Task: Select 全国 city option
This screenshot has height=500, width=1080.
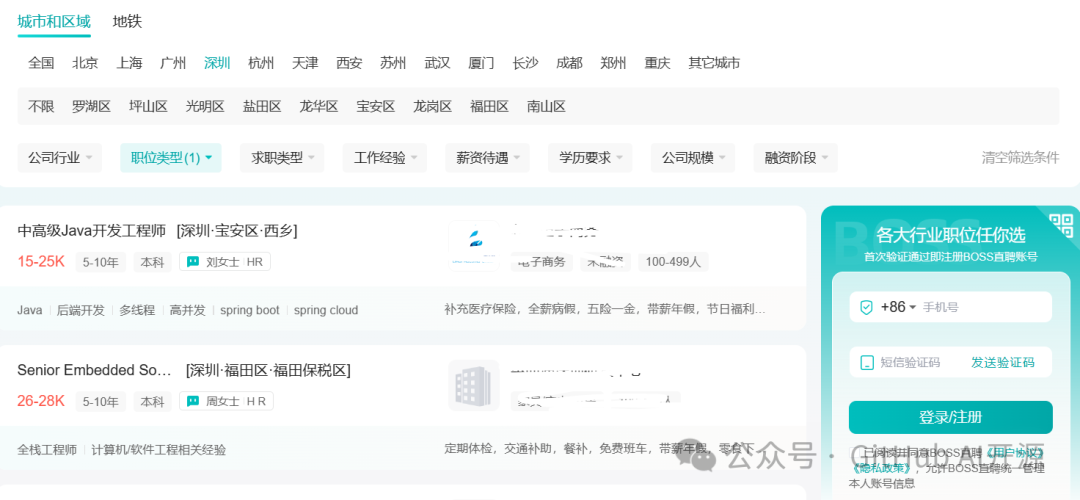Action: click(x=41, y=63)
